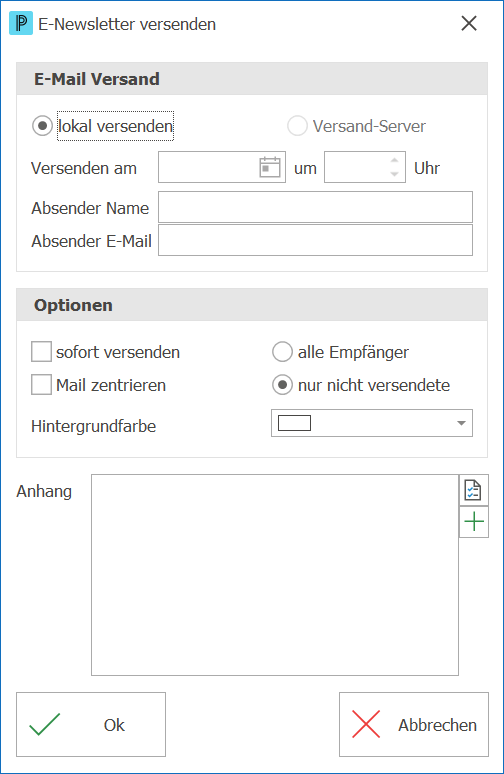Enable the 'sofort versenden' checkbox
504x774 pixels.
(41, 352)
